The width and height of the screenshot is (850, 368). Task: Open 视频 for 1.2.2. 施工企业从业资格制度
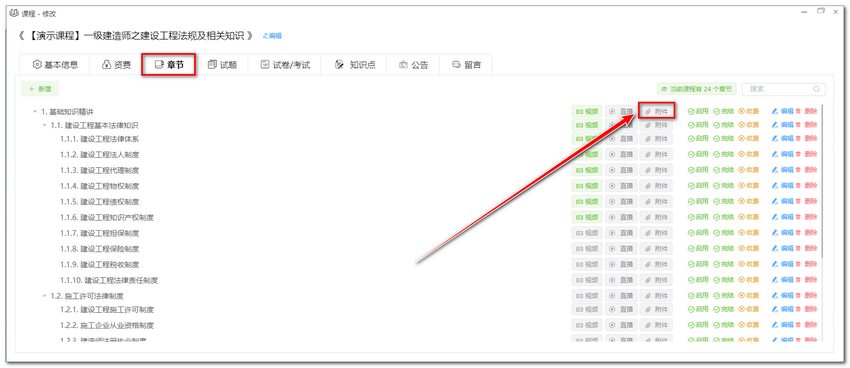587,325
